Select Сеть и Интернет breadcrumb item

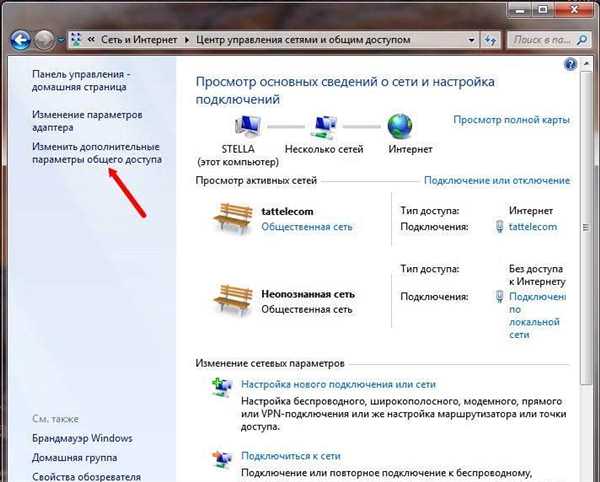click(139, 40)
